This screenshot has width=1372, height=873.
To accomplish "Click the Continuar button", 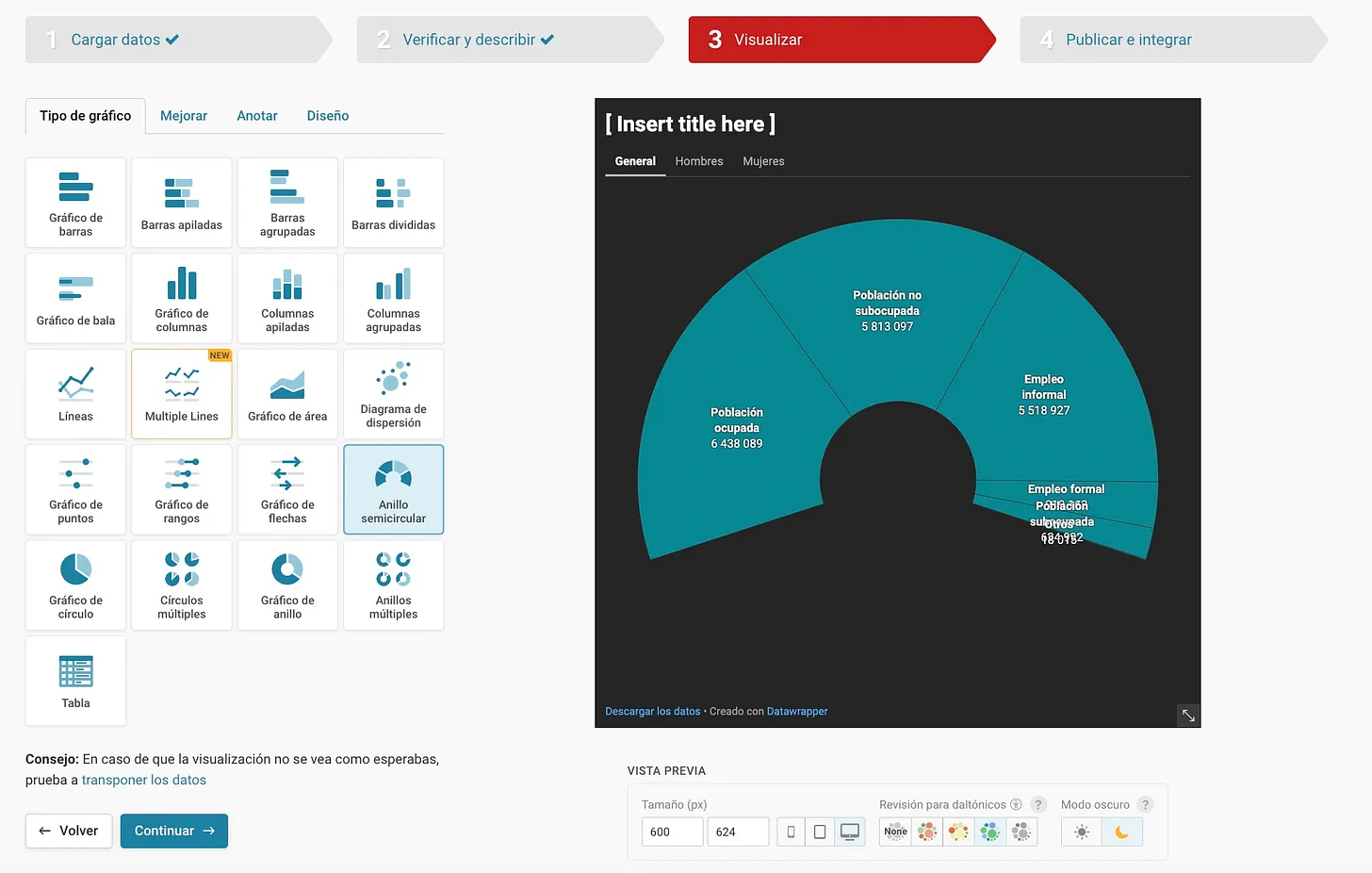I will 173,831.
